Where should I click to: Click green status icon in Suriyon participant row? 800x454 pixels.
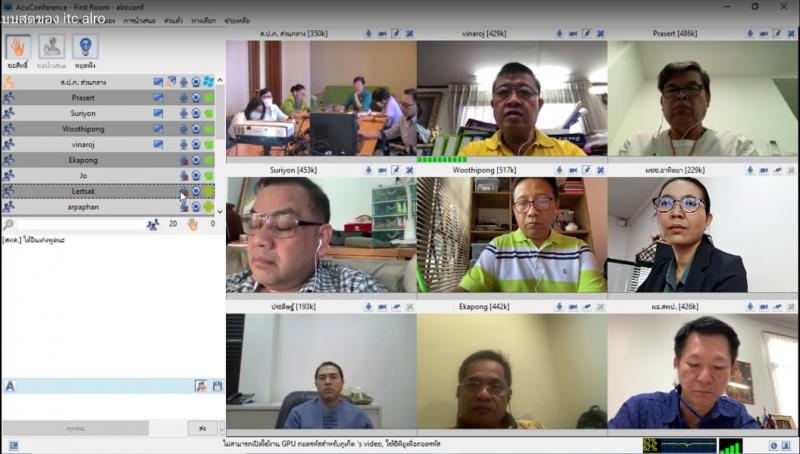(x=208, y=113)
